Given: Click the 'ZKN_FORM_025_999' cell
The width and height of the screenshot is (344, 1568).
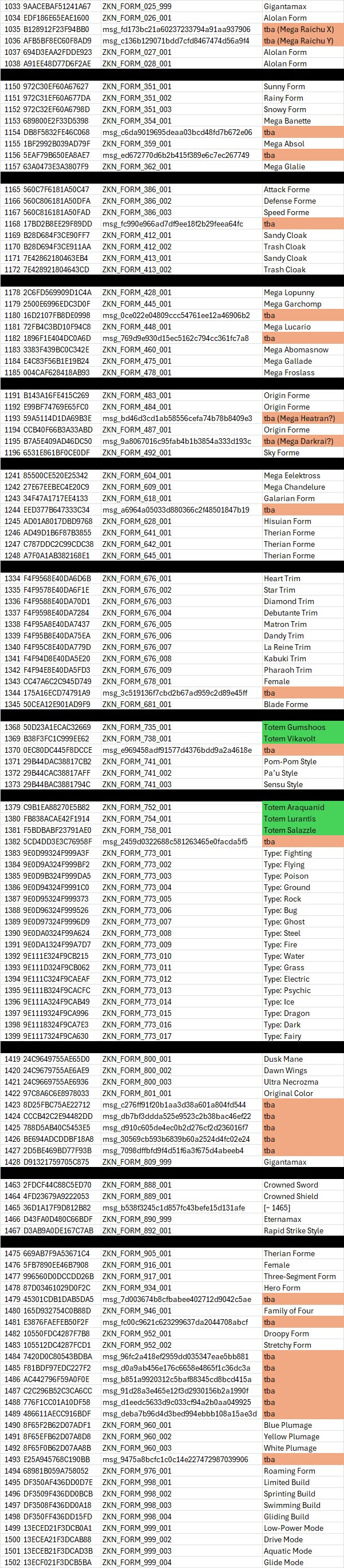Looking at the screenshot, I should (x=137, y=6).
